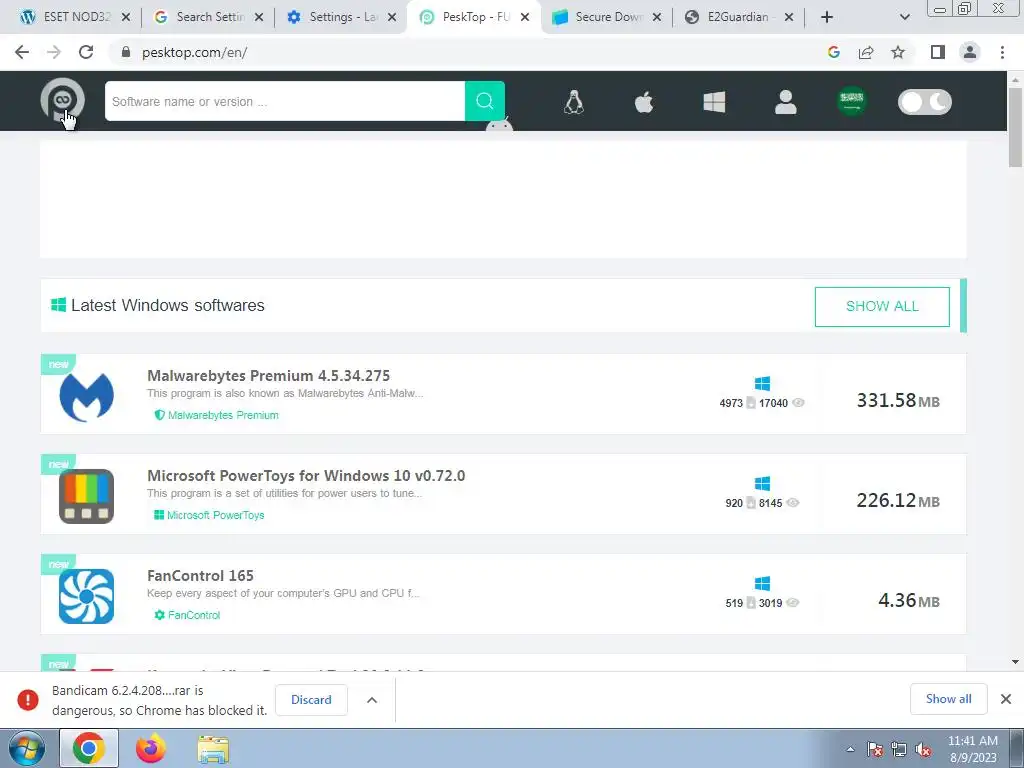Open the Linux penguin software section
Screen dimensions: 1024x768
(573, 102)
